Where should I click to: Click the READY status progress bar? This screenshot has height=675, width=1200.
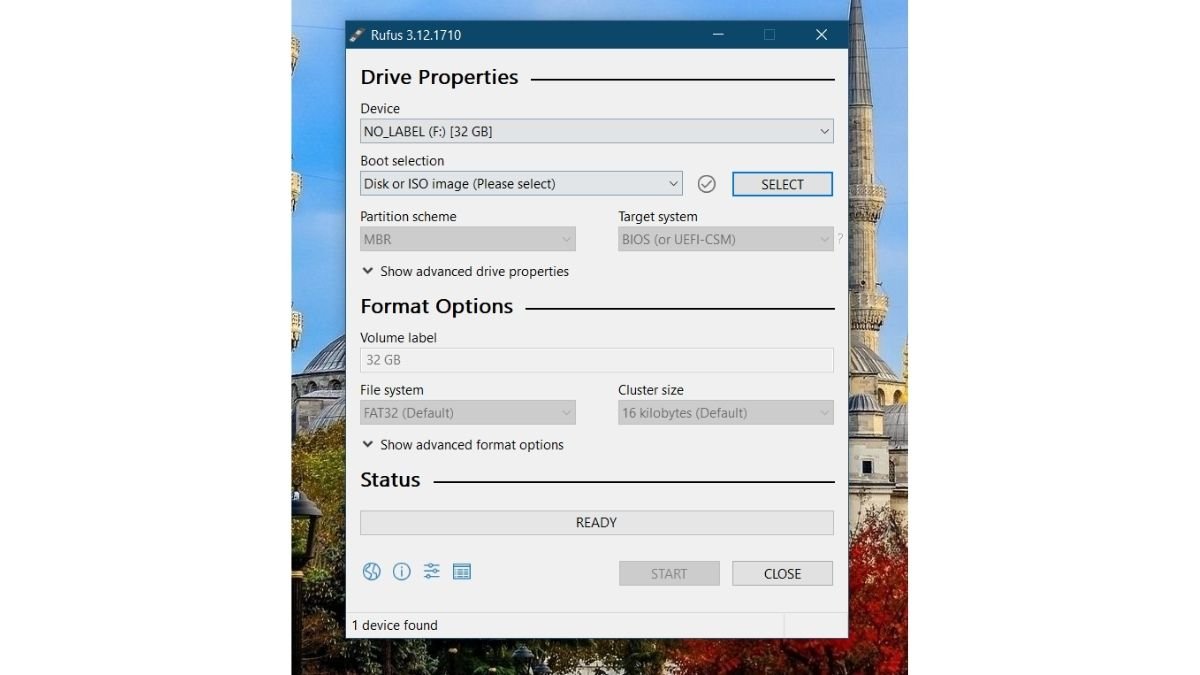click(x=597, y=523)
